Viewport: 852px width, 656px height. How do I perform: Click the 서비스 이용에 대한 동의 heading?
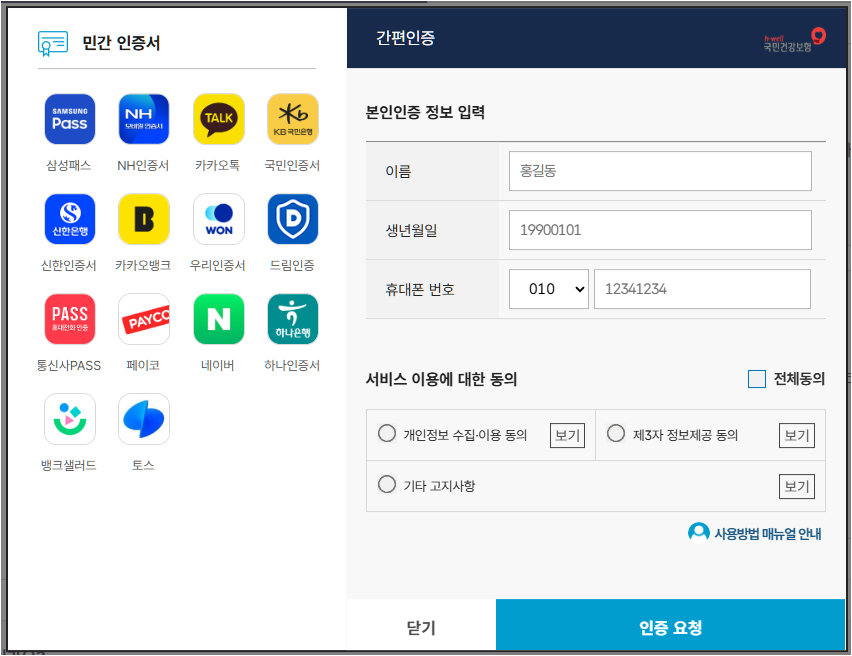(441, 379)
